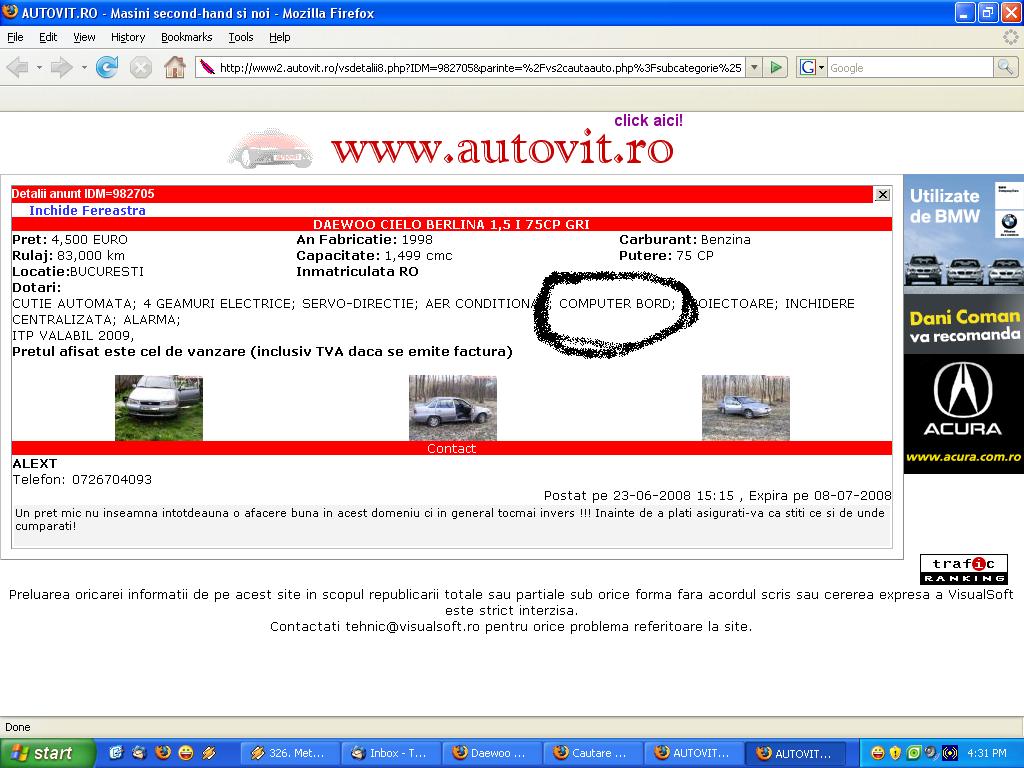Click the Stop loading icon
This screenshot has width=1024, height=768.
[x=141, y=67]
